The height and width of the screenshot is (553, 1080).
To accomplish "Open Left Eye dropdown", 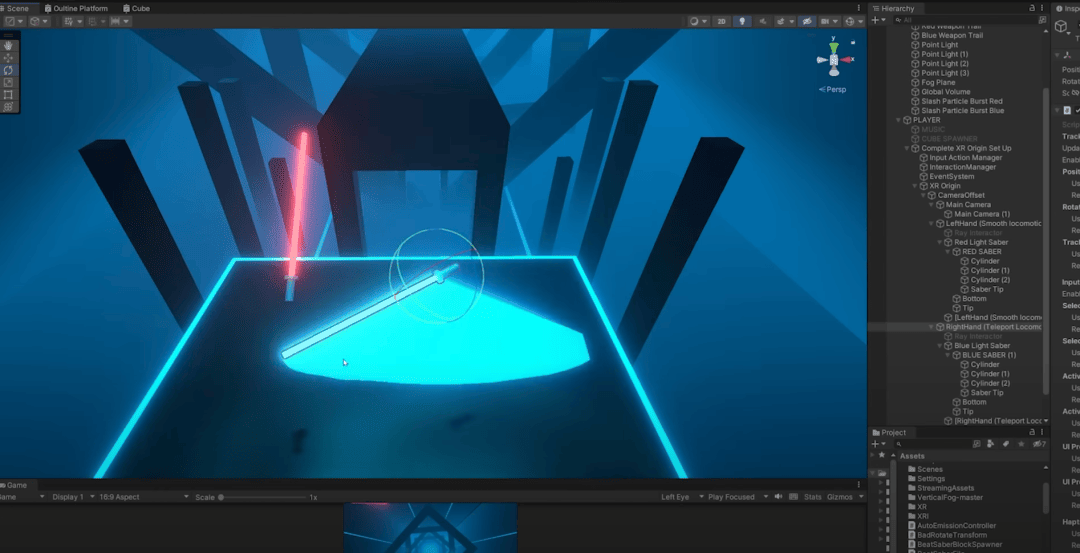I will [682, 497].
